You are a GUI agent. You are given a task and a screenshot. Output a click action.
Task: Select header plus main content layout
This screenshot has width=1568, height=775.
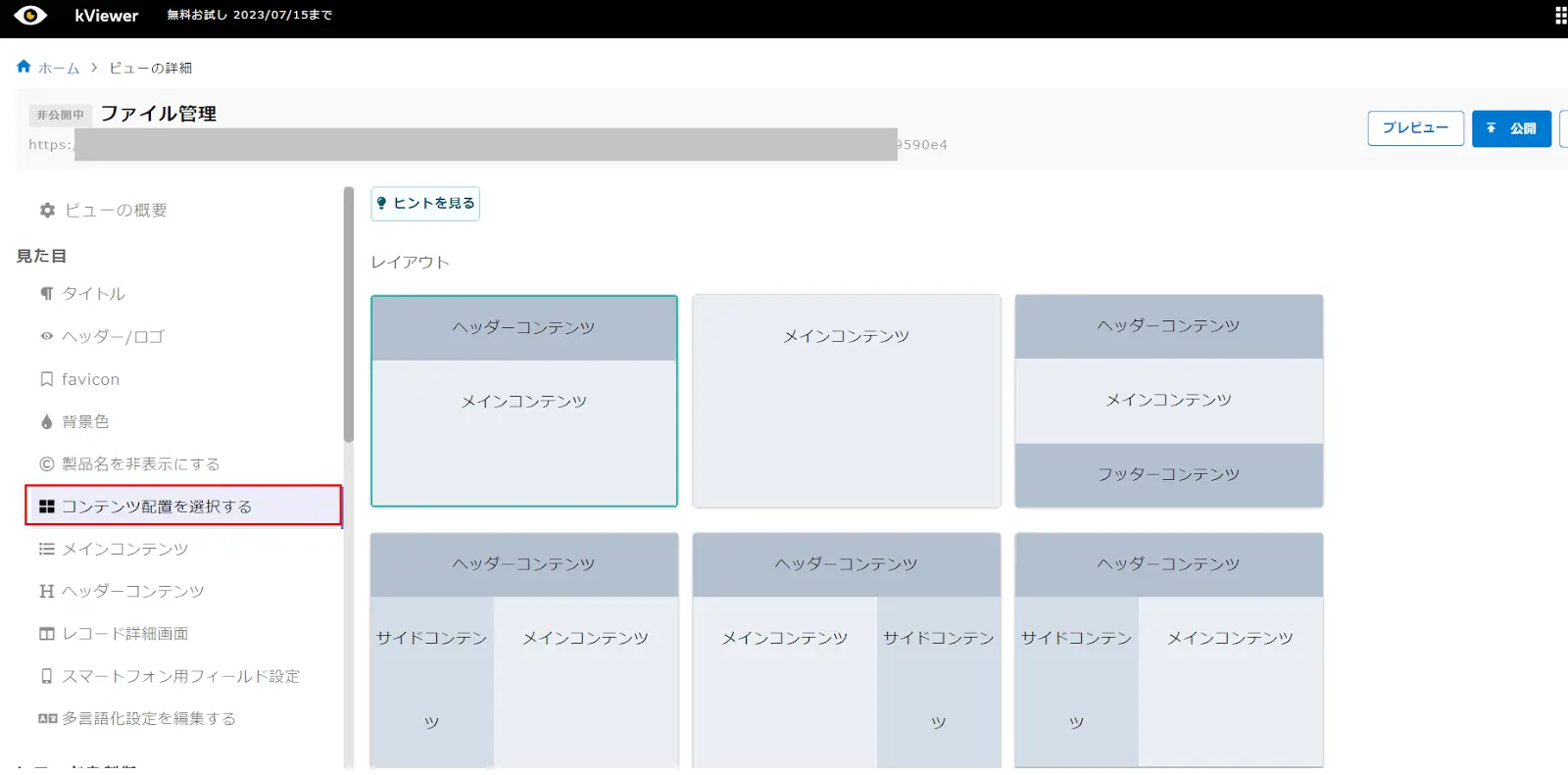click(524, 401)
